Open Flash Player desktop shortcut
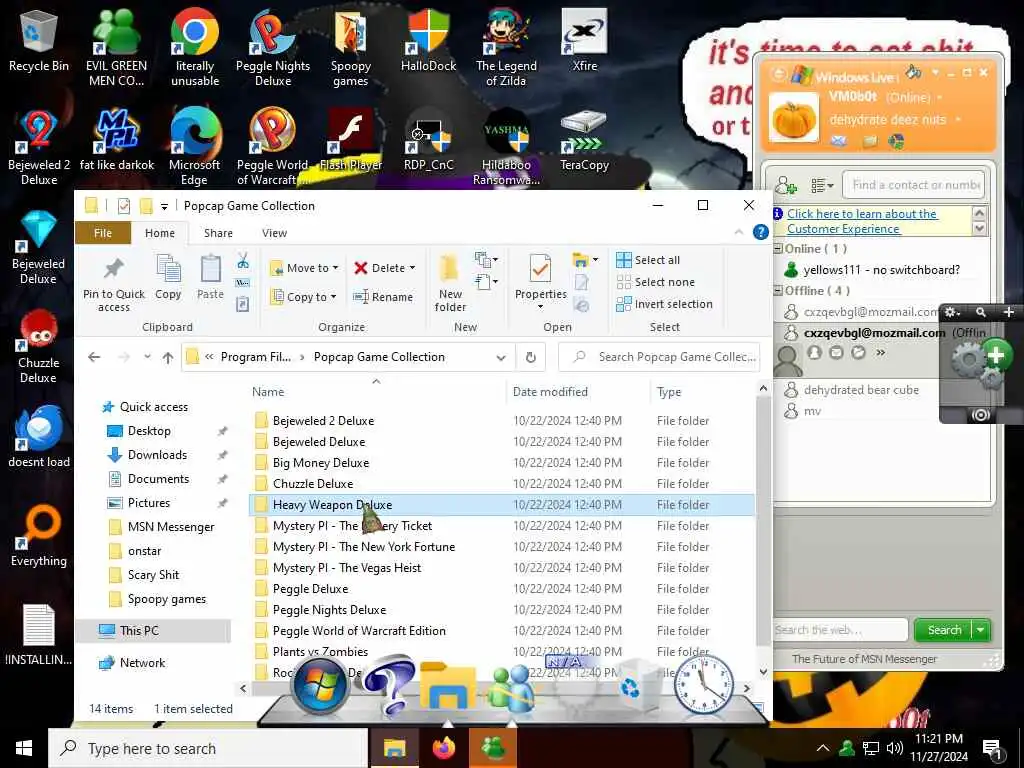 (x=351, y=141)
